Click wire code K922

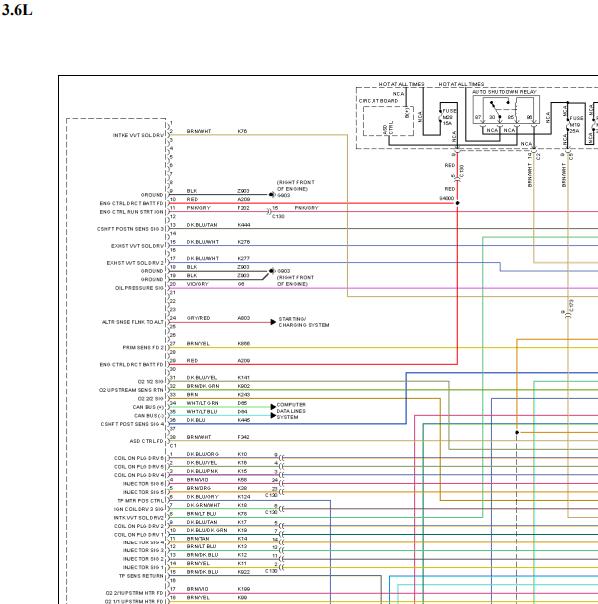click(x=244, y=572)
